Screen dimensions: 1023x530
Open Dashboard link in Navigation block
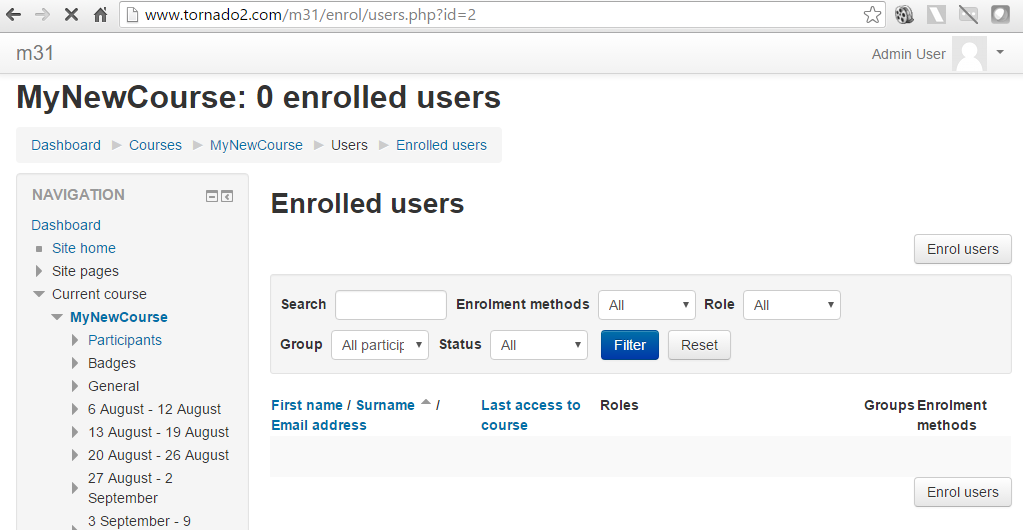click(66, 225)
